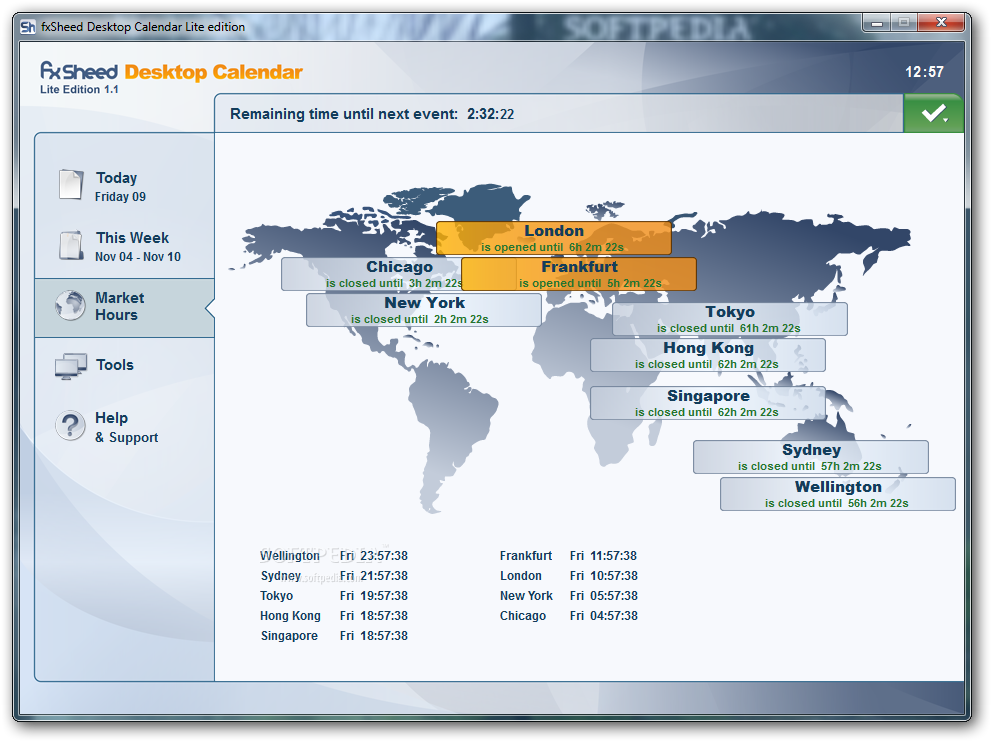Click the Frankfurt time Fri 11:57:38

click(603, 556)
